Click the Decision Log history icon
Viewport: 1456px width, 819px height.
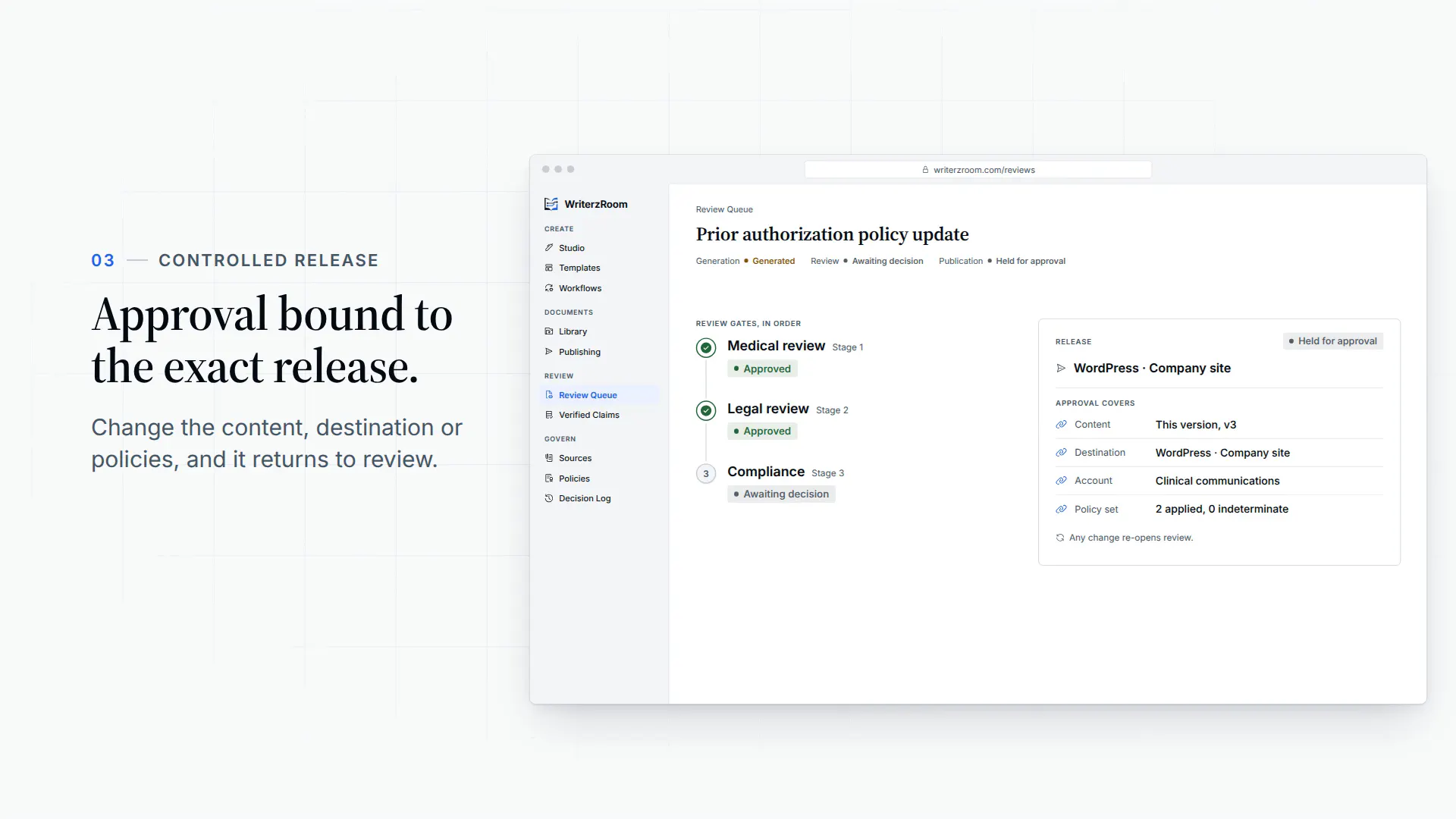tap(549, 498)
